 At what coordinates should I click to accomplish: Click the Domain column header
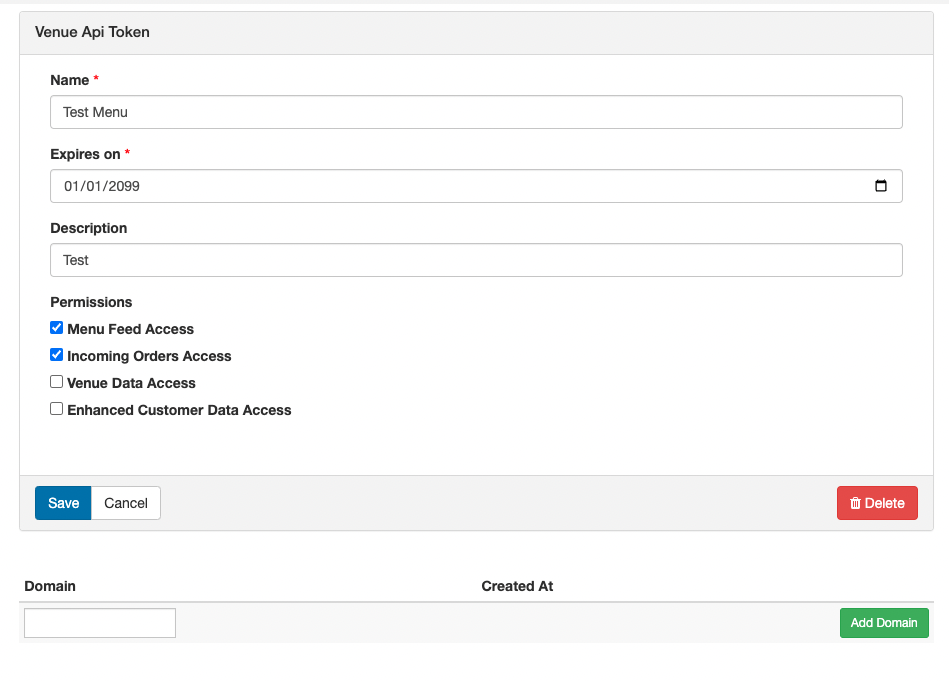pyautogui.click(x=50, y=586)
